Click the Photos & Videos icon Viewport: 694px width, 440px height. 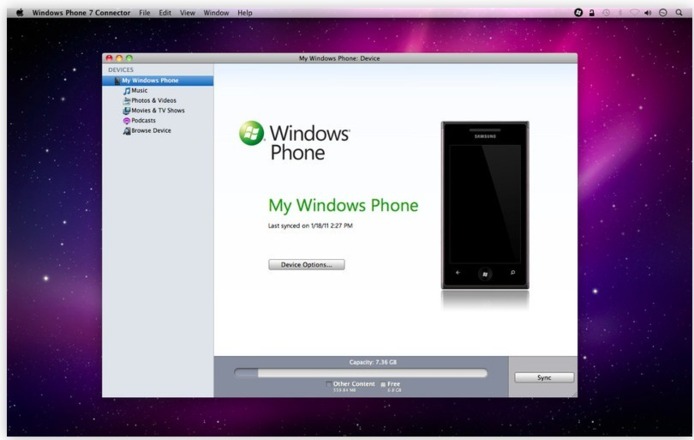(127, 101)
